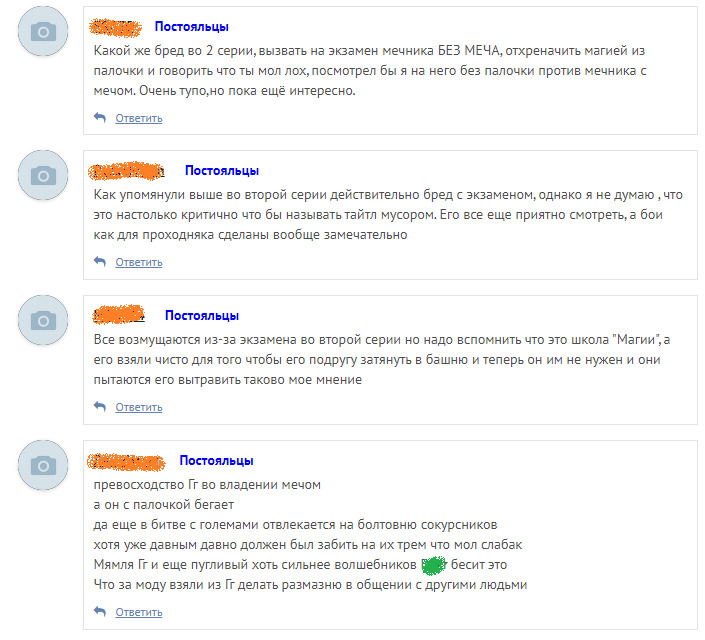Open author profile above "Как упомянули выше" comment
Image resolution: width=705 pixels, height=640 pixels.
(127, 171)
